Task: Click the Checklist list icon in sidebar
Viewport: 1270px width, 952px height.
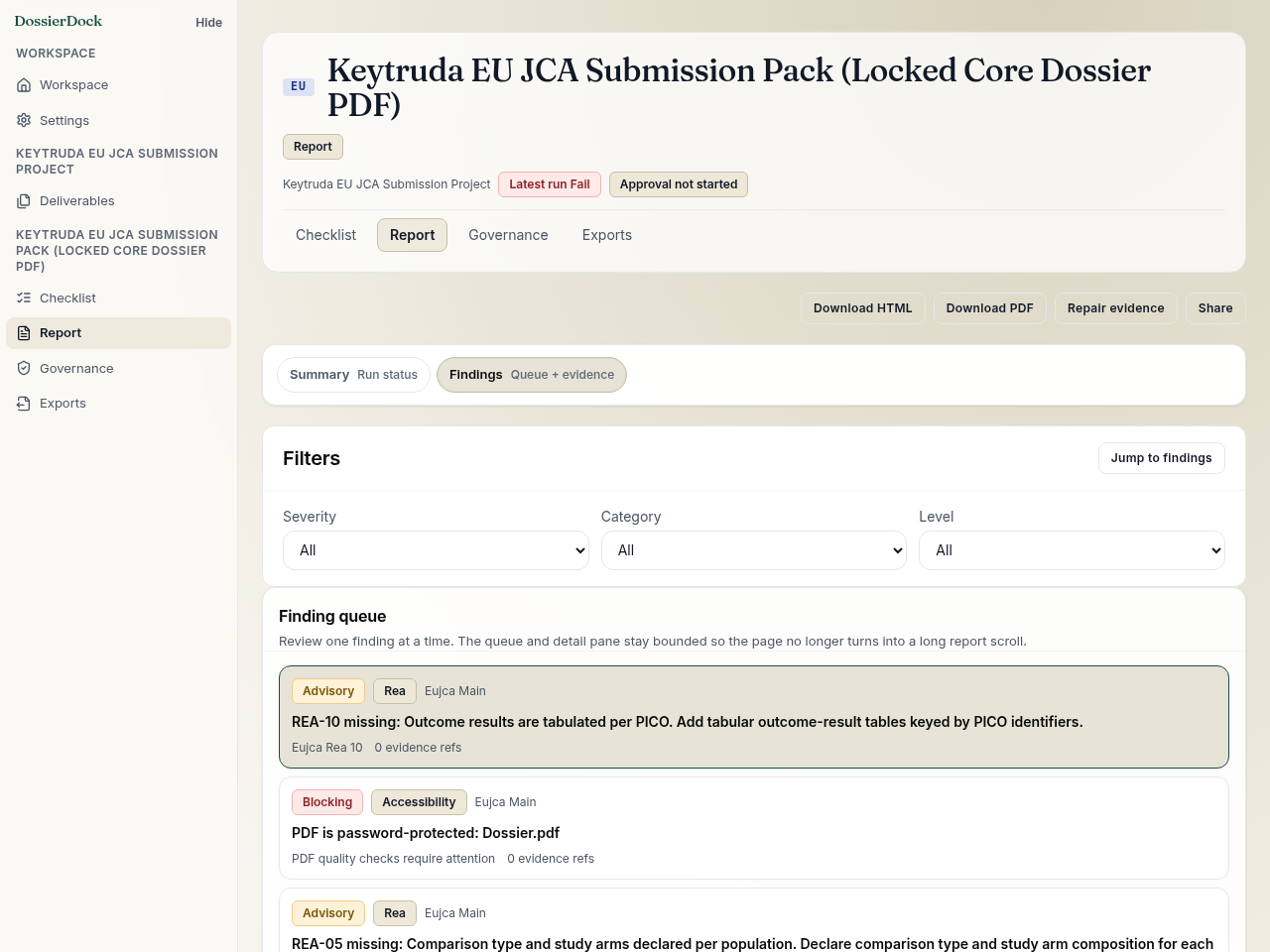Action: pos(24,297)
